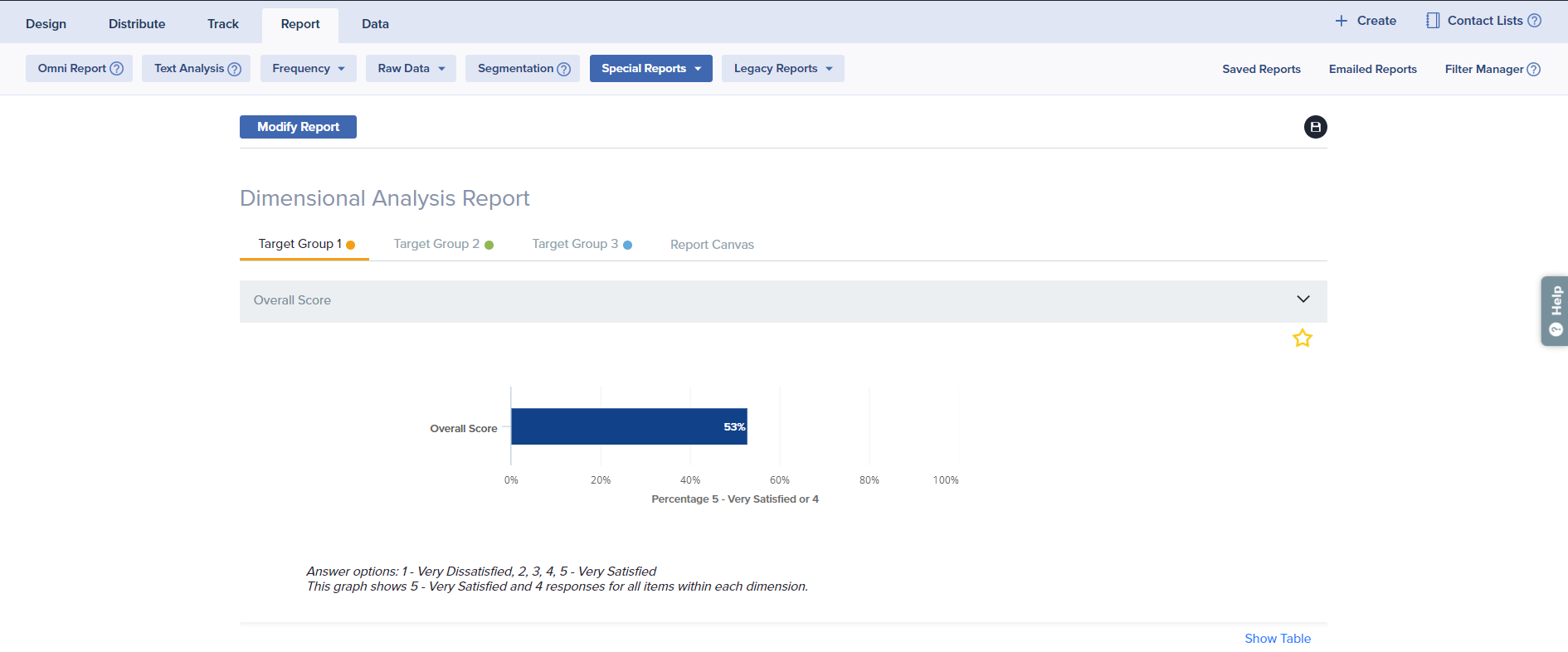Expand the Raw Data dropdown

pyautogui.click(x=411, y=69)
